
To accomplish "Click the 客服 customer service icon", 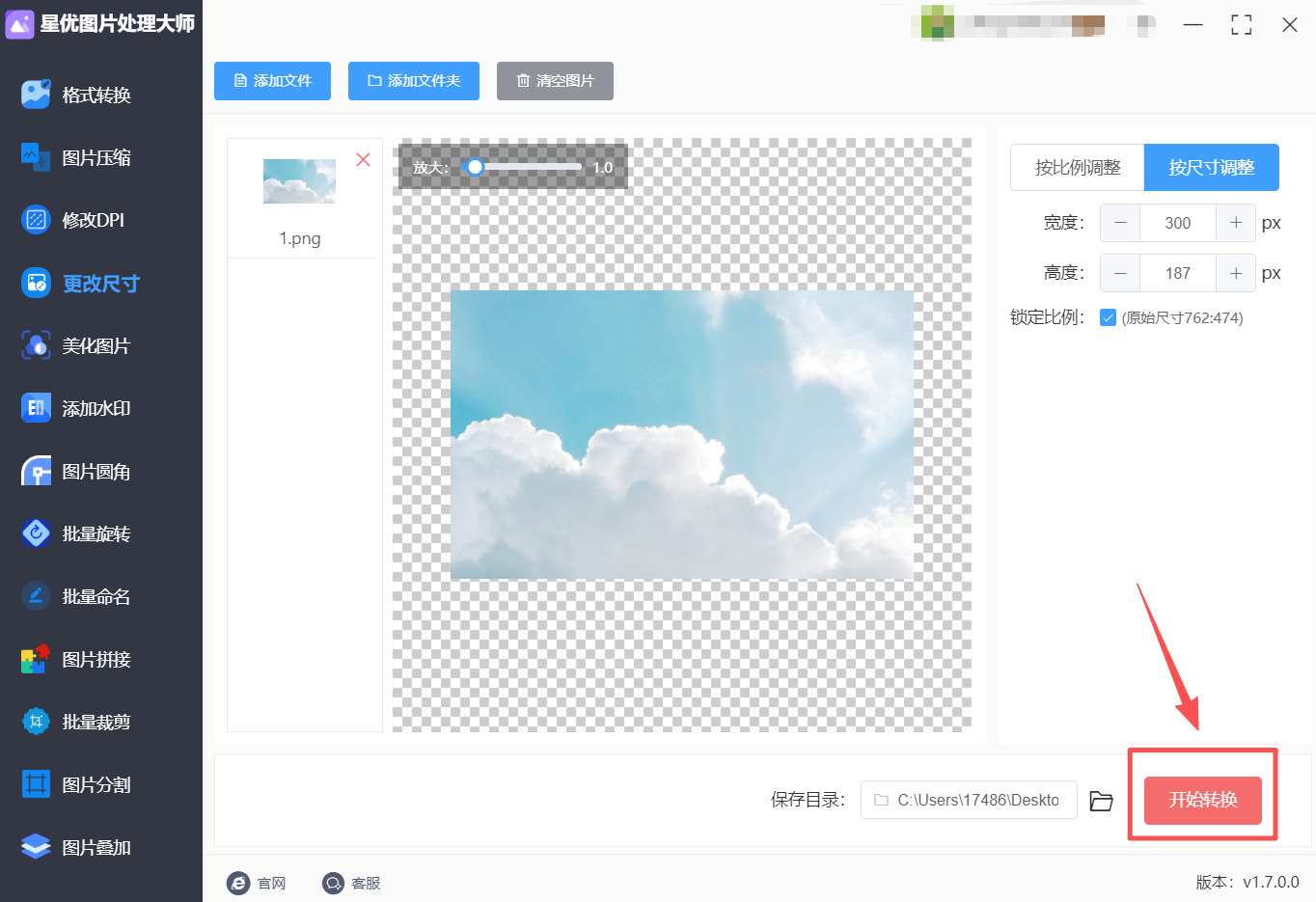I will pos(333,883).
